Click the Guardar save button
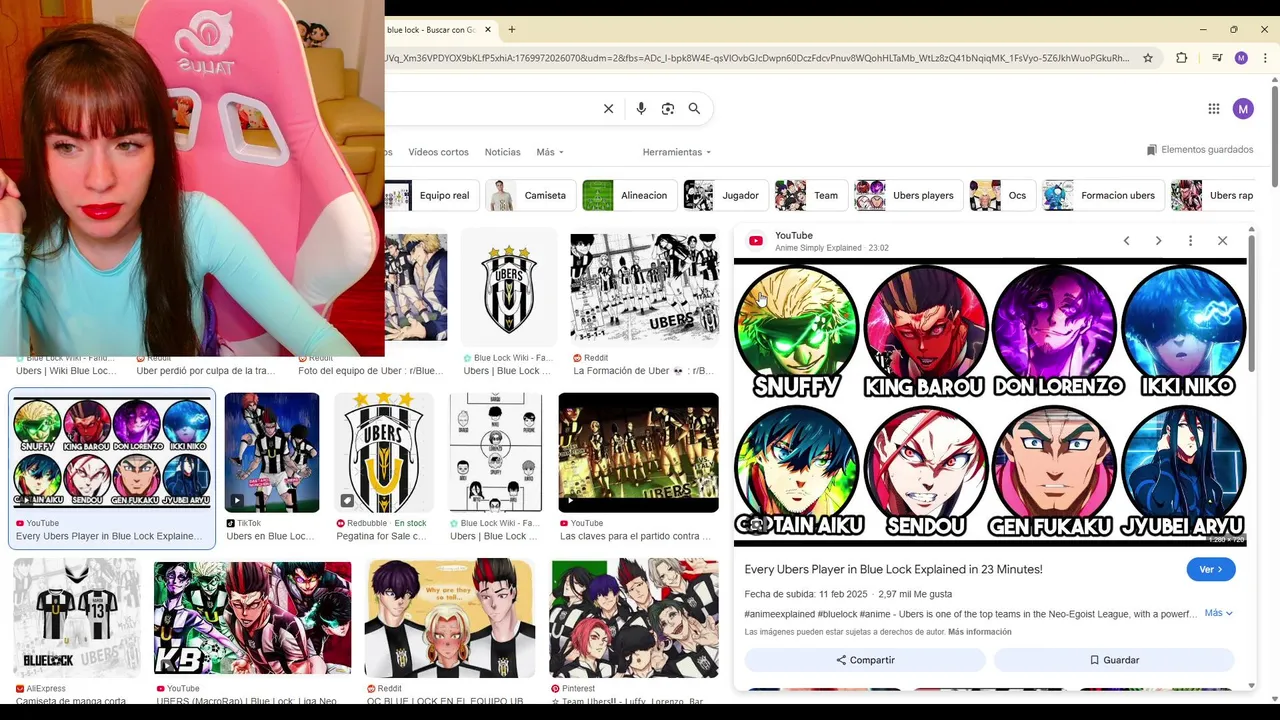The width and height of the screenshot is (1280, 720). pyautogui.click(x=1114, y=660)
